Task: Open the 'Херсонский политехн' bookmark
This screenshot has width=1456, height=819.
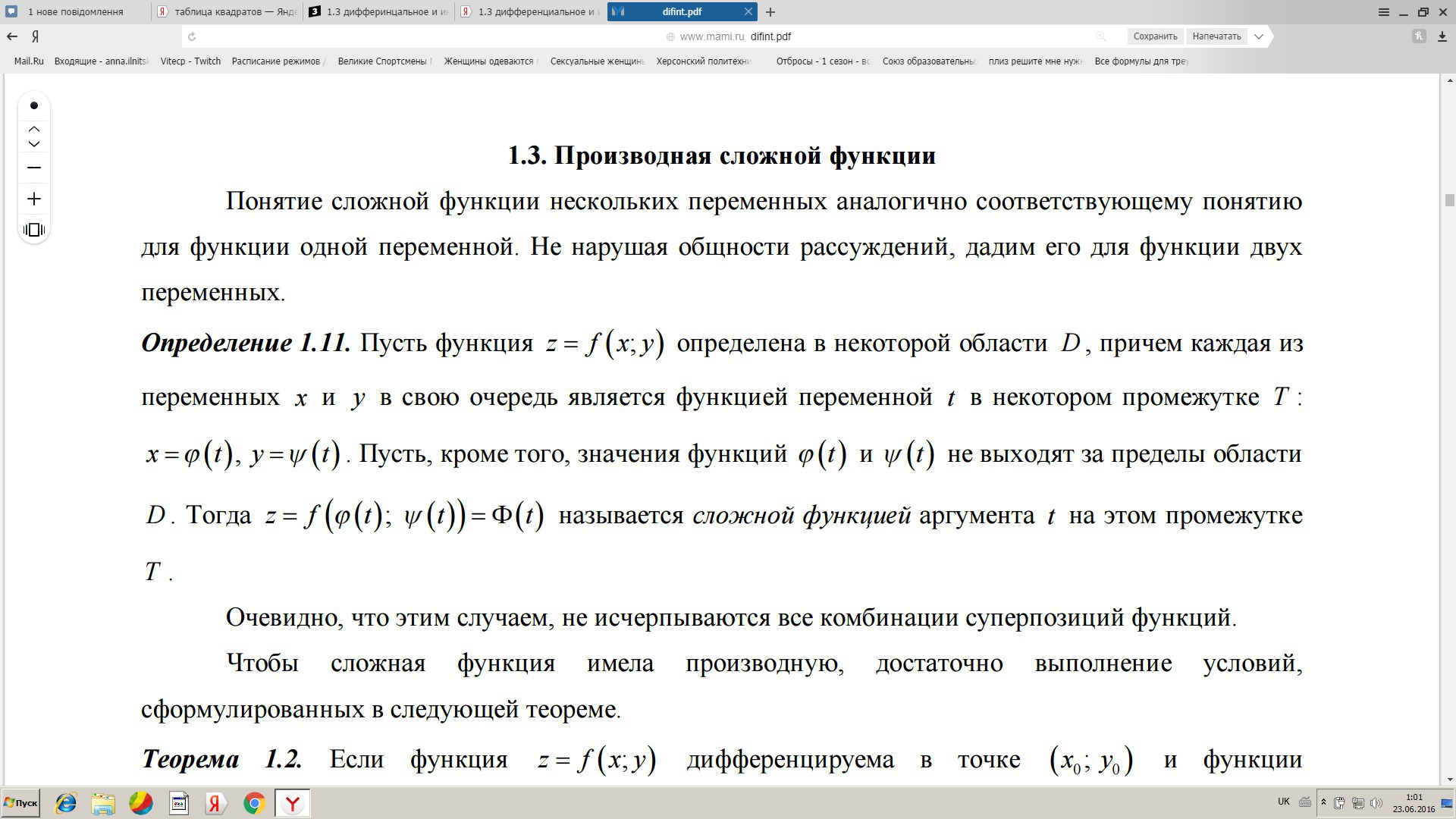Action: pos(703,61)
